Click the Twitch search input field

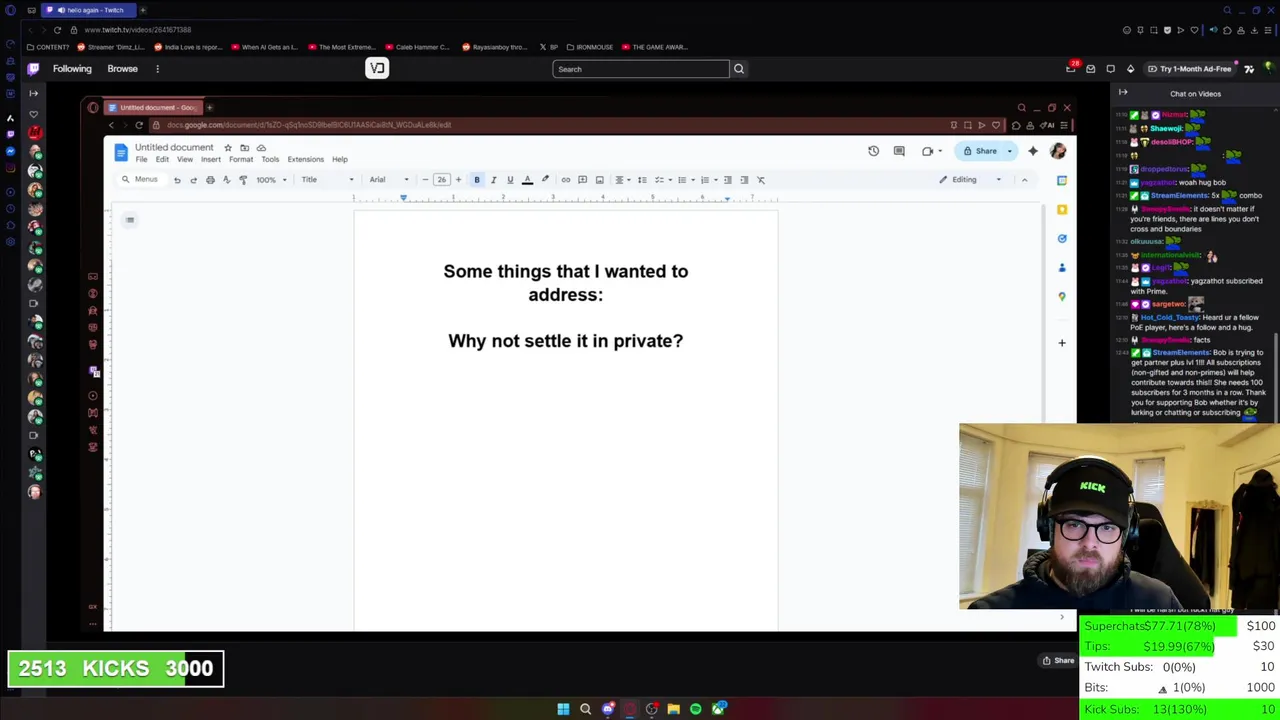tap(641, 69)
